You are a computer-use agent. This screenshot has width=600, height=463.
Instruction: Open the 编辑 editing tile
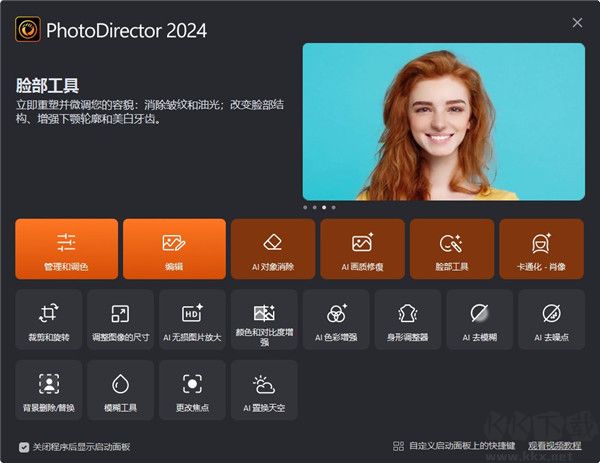(x=174, y=248)
